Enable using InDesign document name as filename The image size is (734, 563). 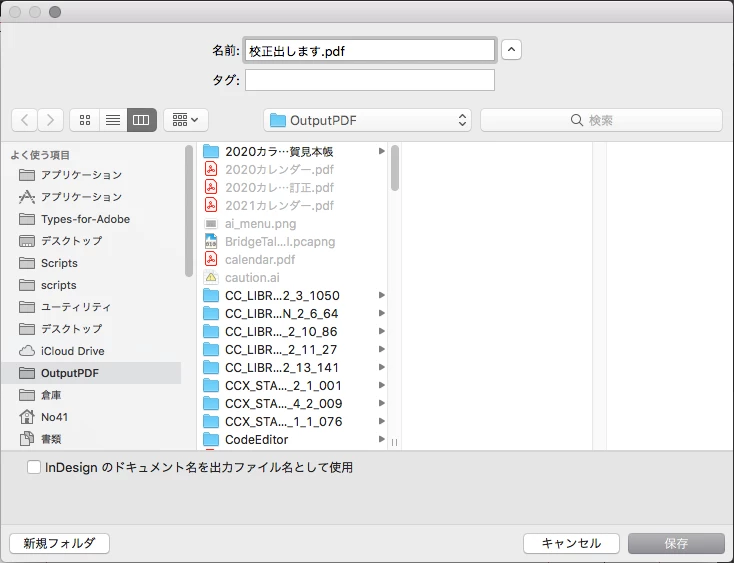click(34, 467)
